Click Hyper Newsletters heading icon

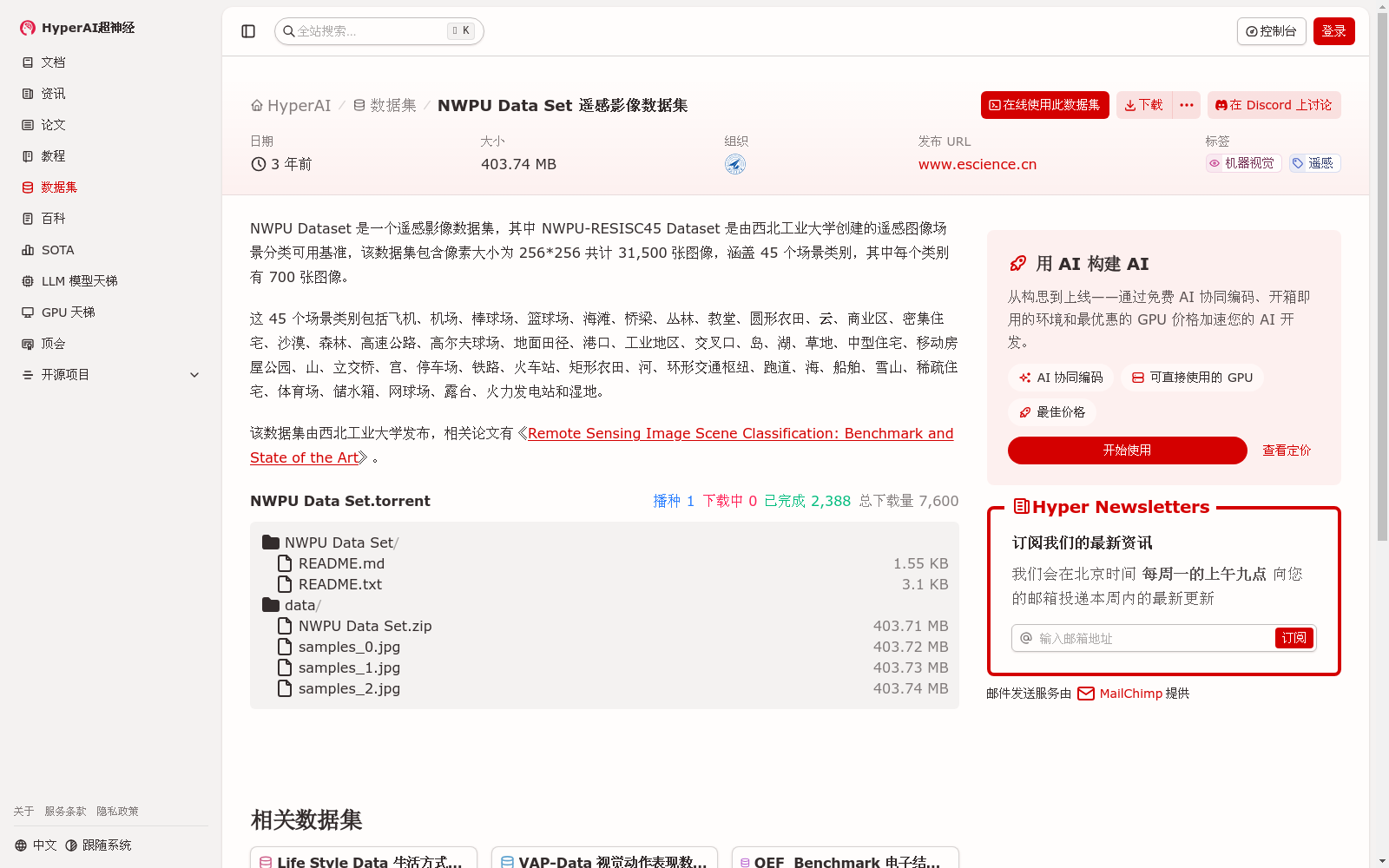point(1022,507)
